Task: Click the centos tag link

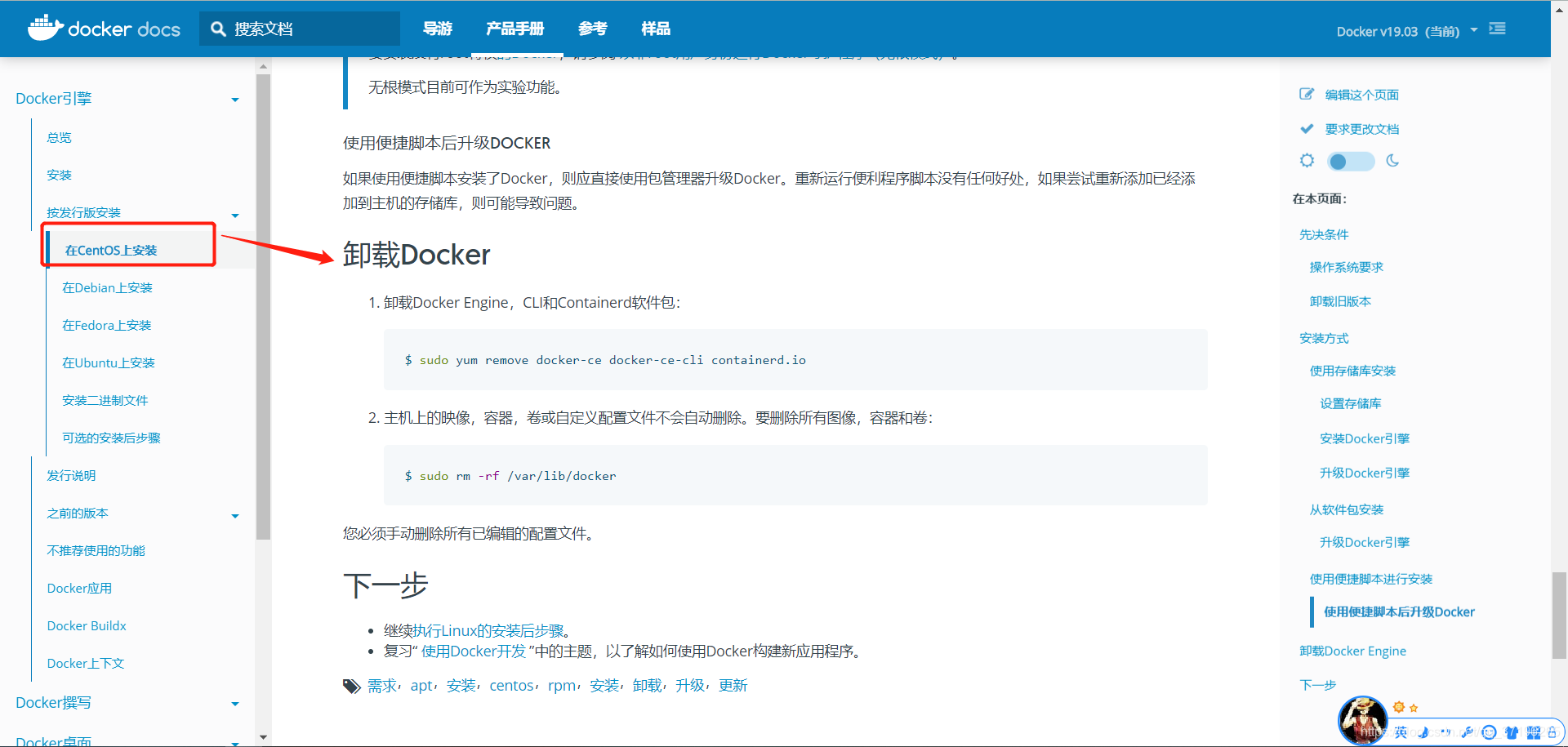Action: tap(511, 686)
